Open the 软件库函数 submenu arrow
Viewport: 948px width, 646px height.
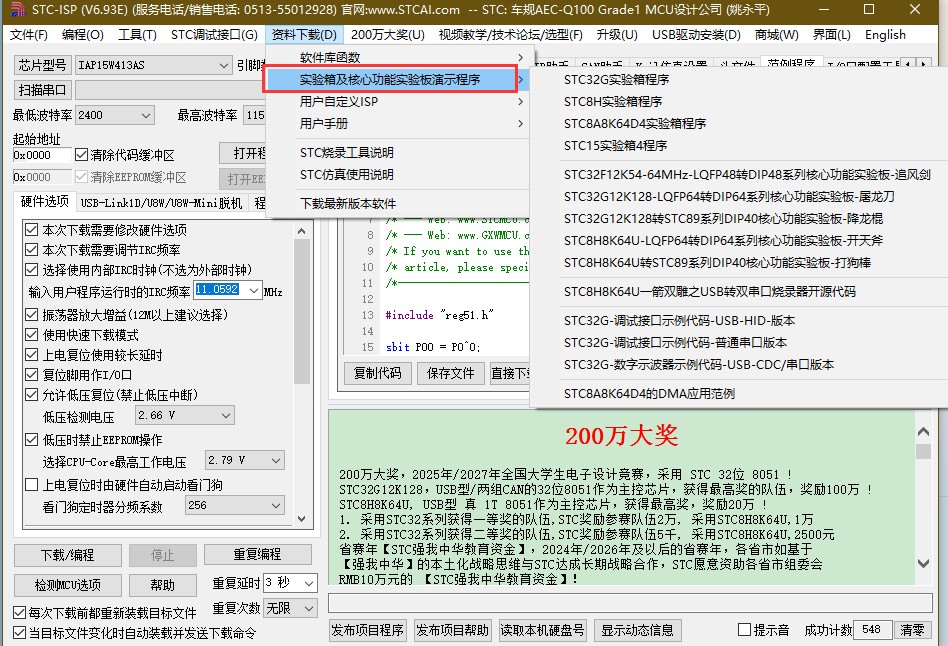(521, 57)
